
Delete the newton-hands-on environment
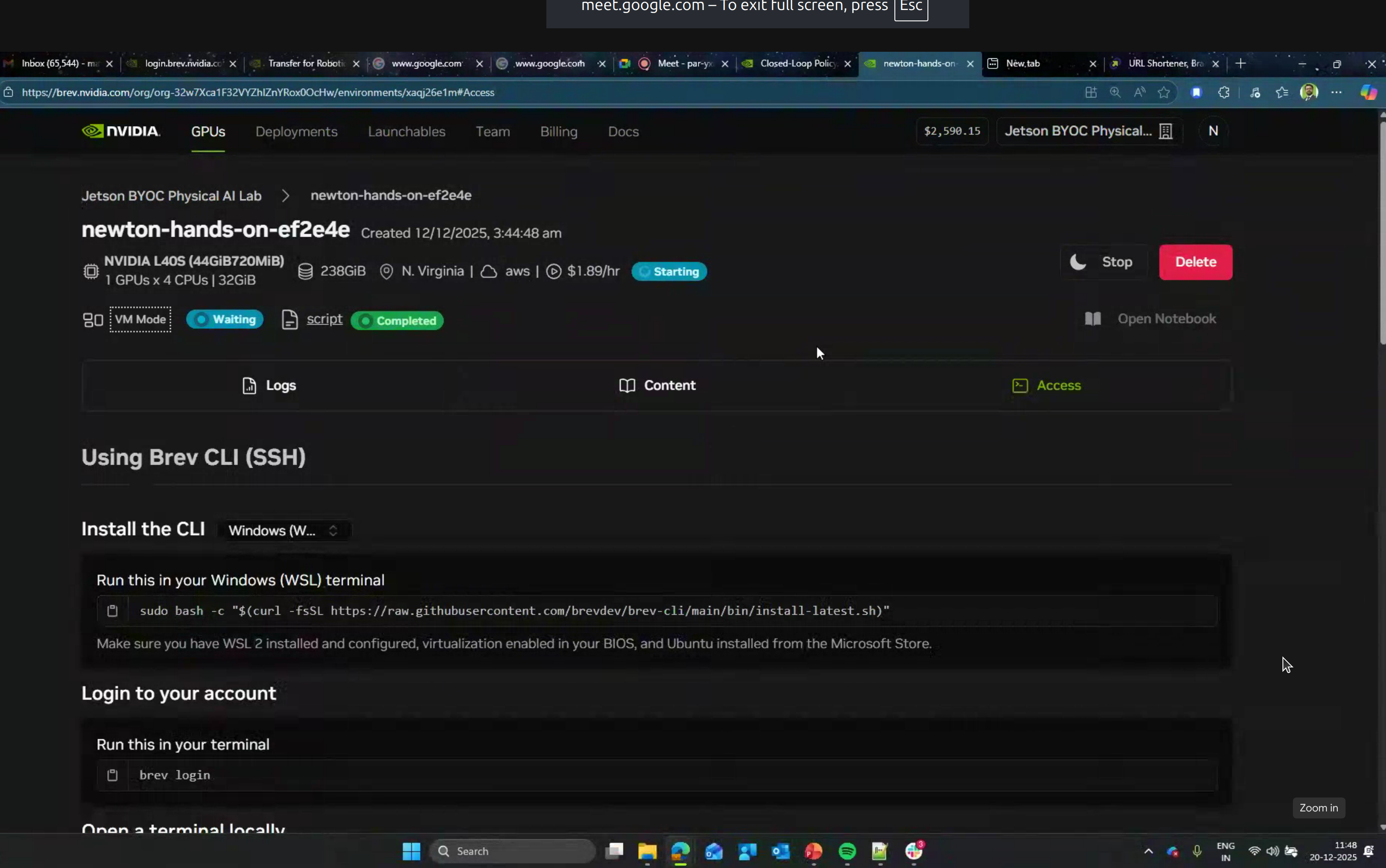[1196, 262]
